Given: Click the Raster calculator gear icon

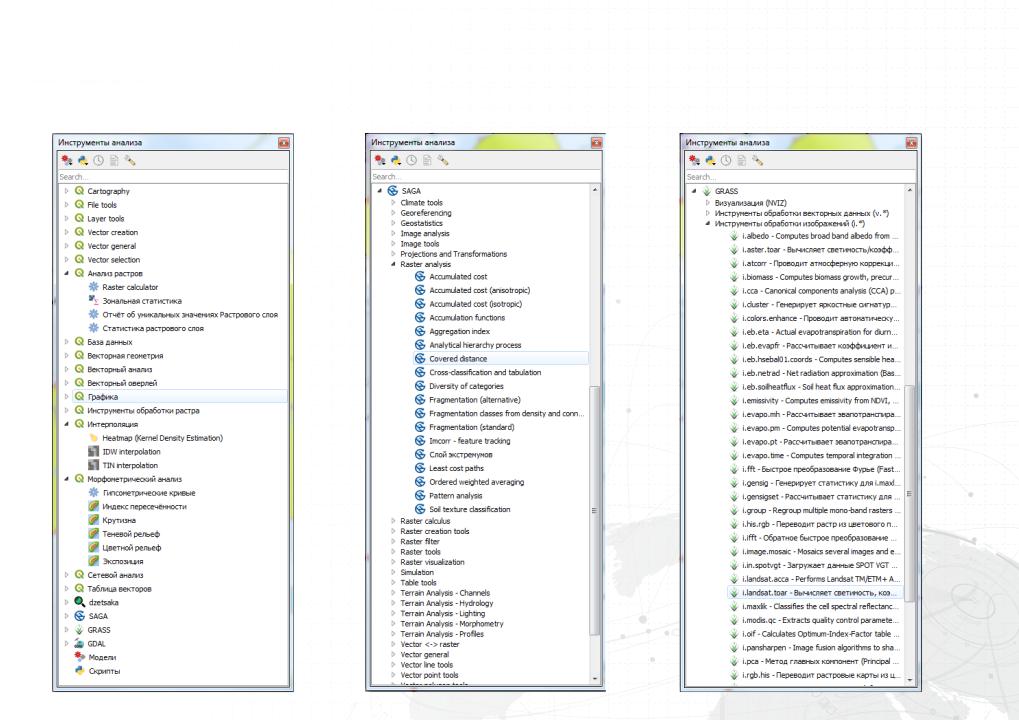Looking at the screenshot, I should 94,287.
